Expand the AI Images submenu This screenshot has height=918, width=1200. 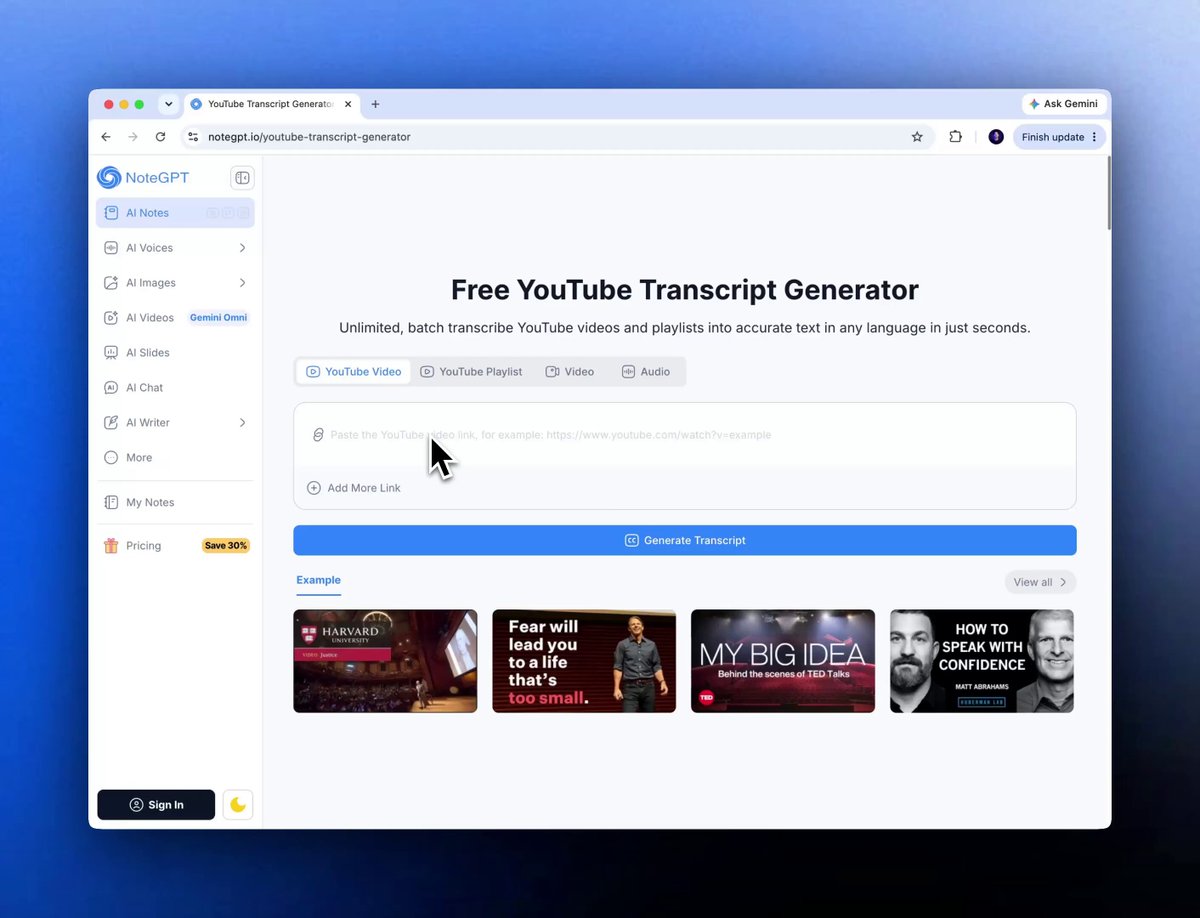[242, 283]
